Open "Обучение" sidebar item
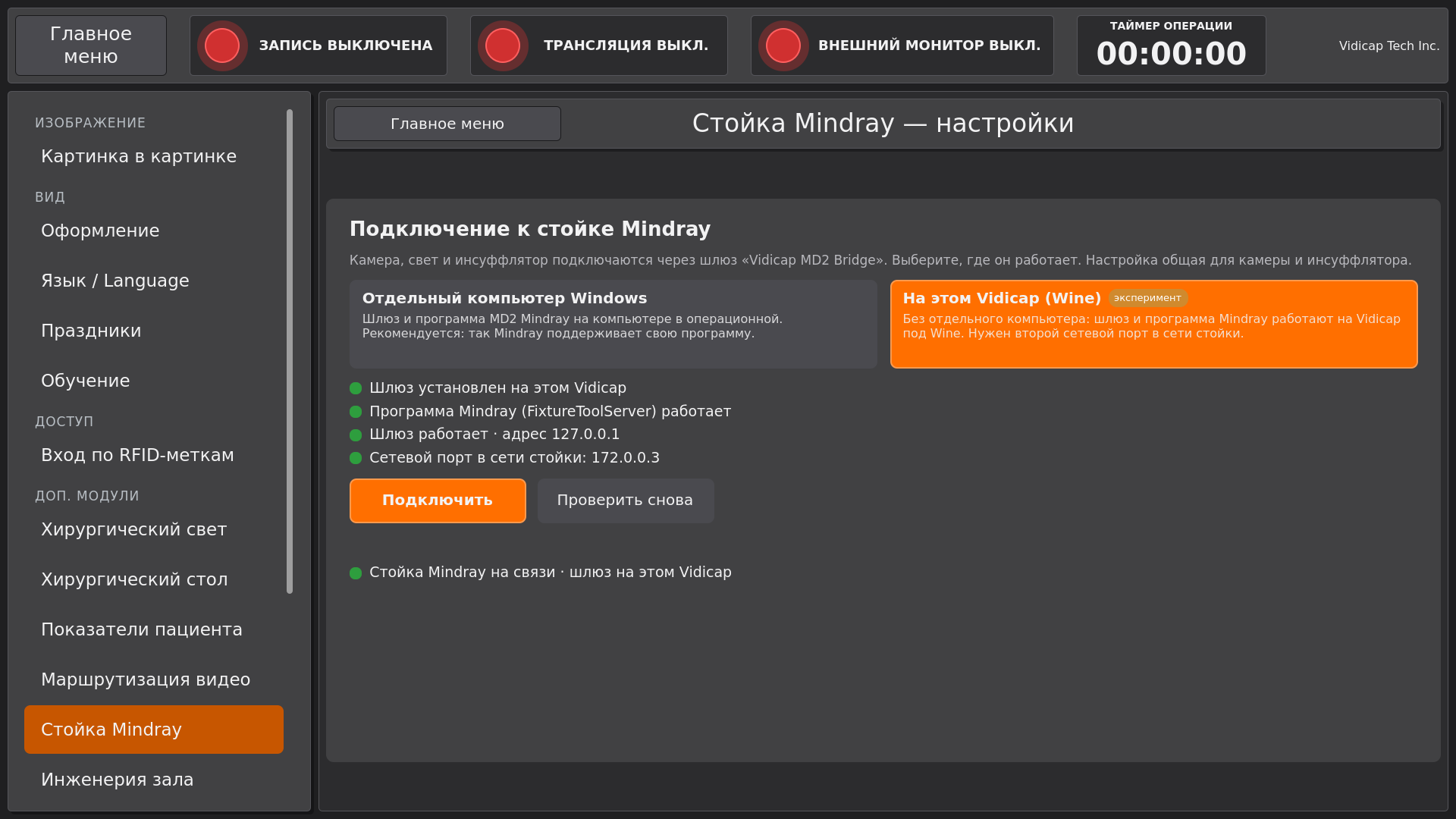1456x819 pixels. tap(154, 381)
